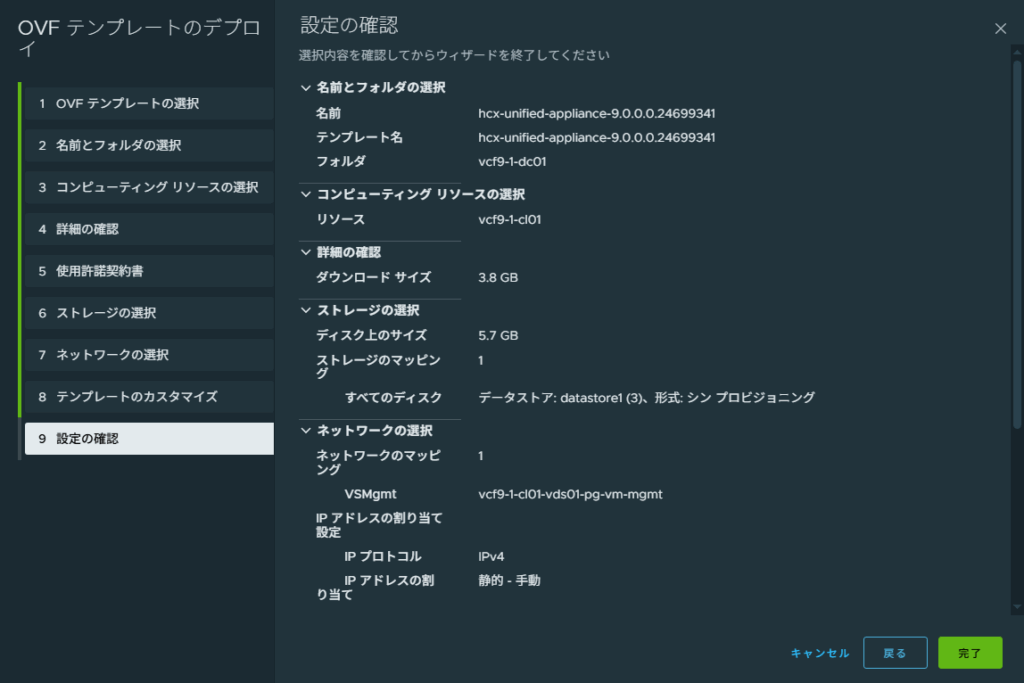
Task: Select current step 9 設定の確認
Action: [x=147, y=439]
